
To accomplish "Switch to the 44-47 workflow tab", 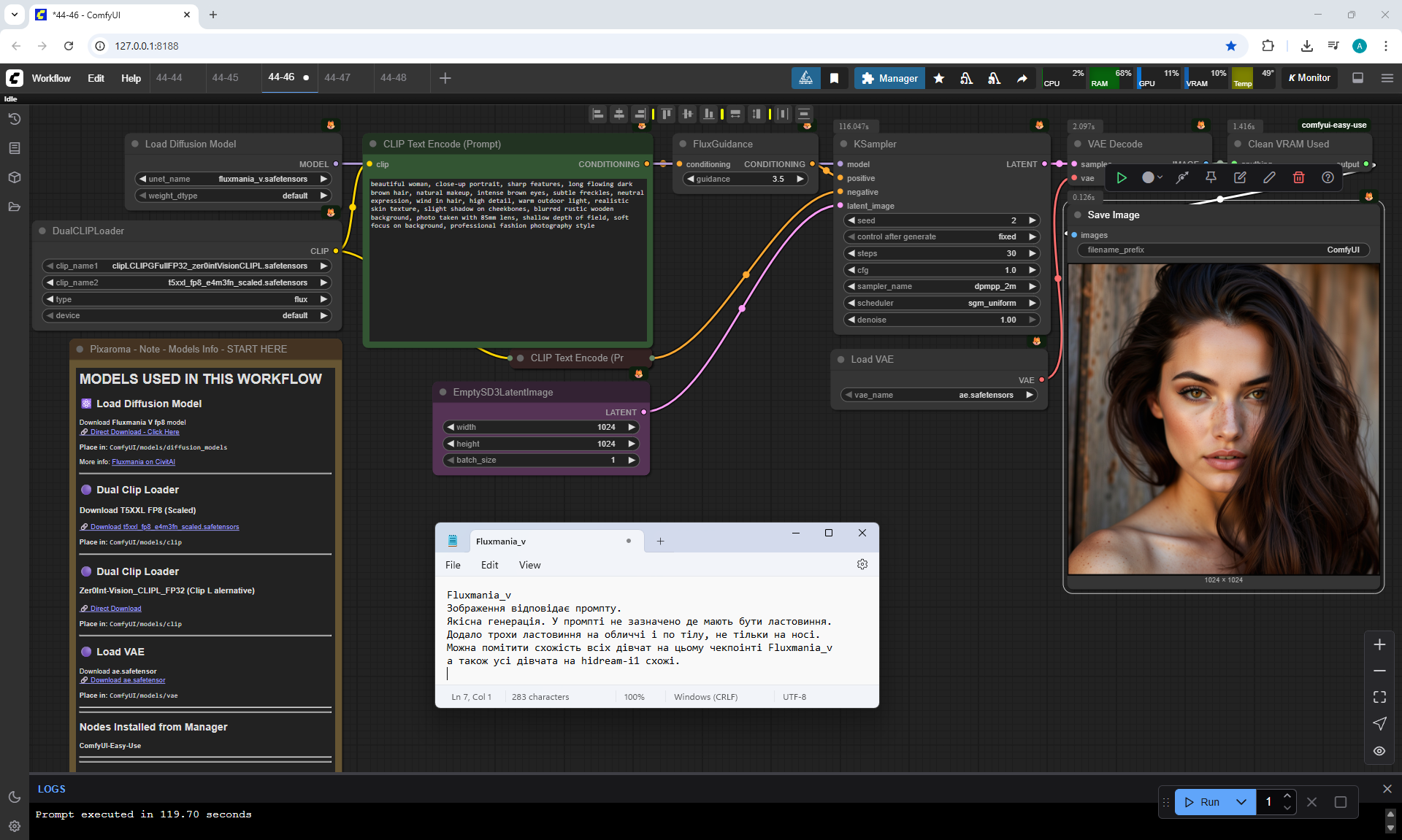I will pos(337,77).
